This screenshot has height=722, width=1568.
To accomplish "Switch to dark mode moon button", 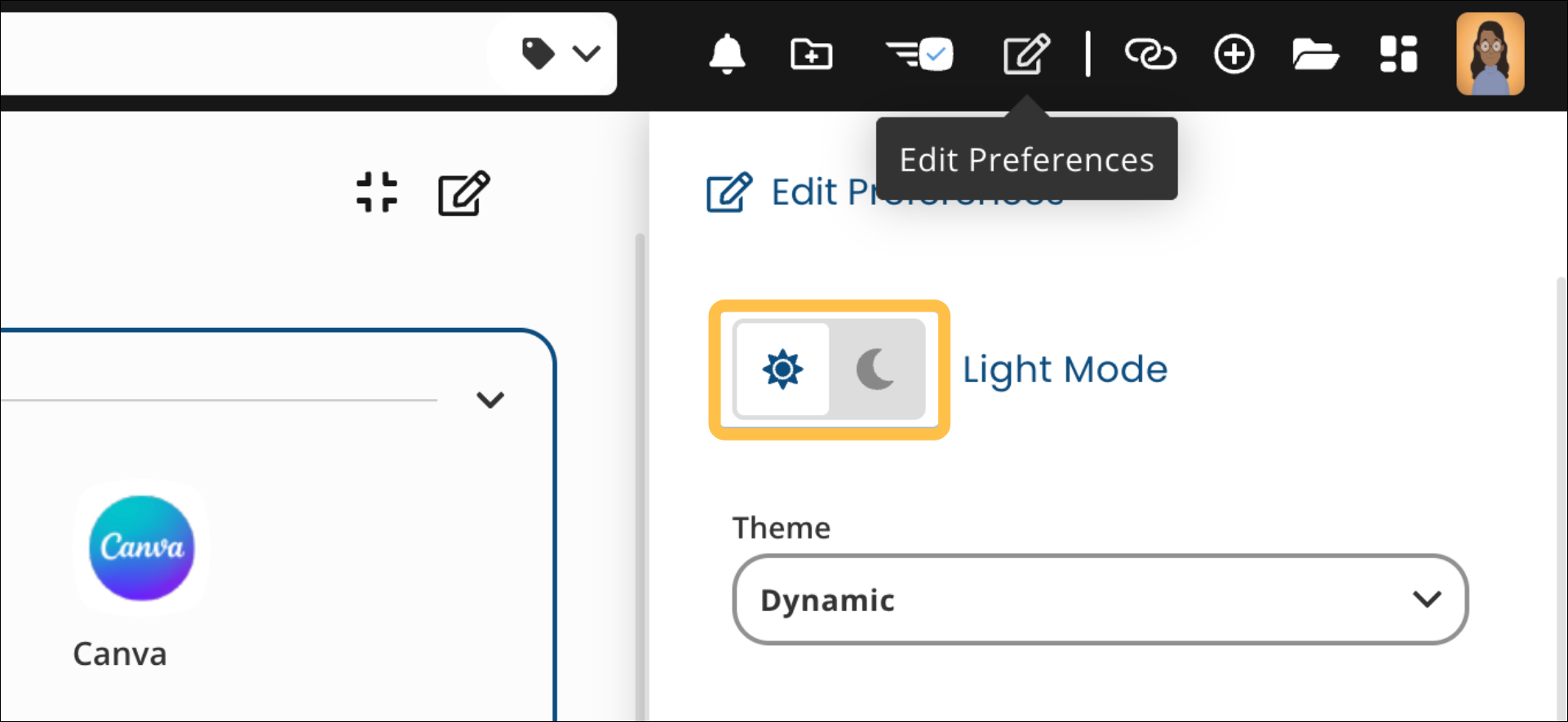I will click(x=877, y=370).
